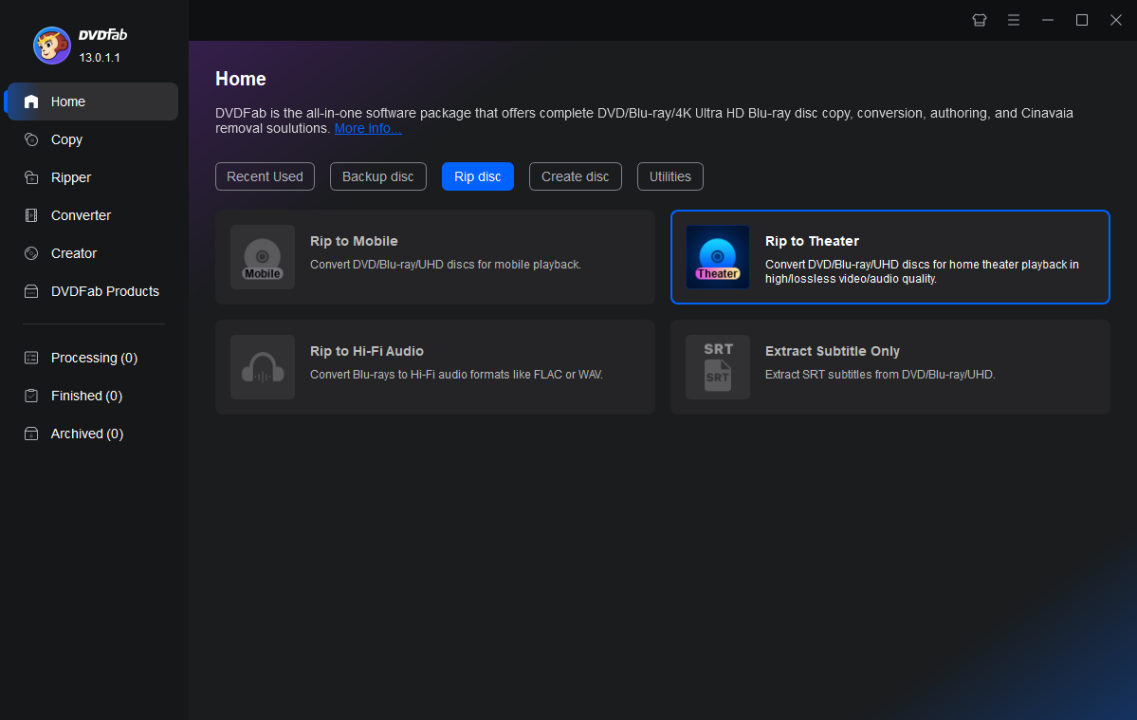Viewport: 1137px width, 720px height.
Task: Open the Creator module
Action: pos(92,253)
